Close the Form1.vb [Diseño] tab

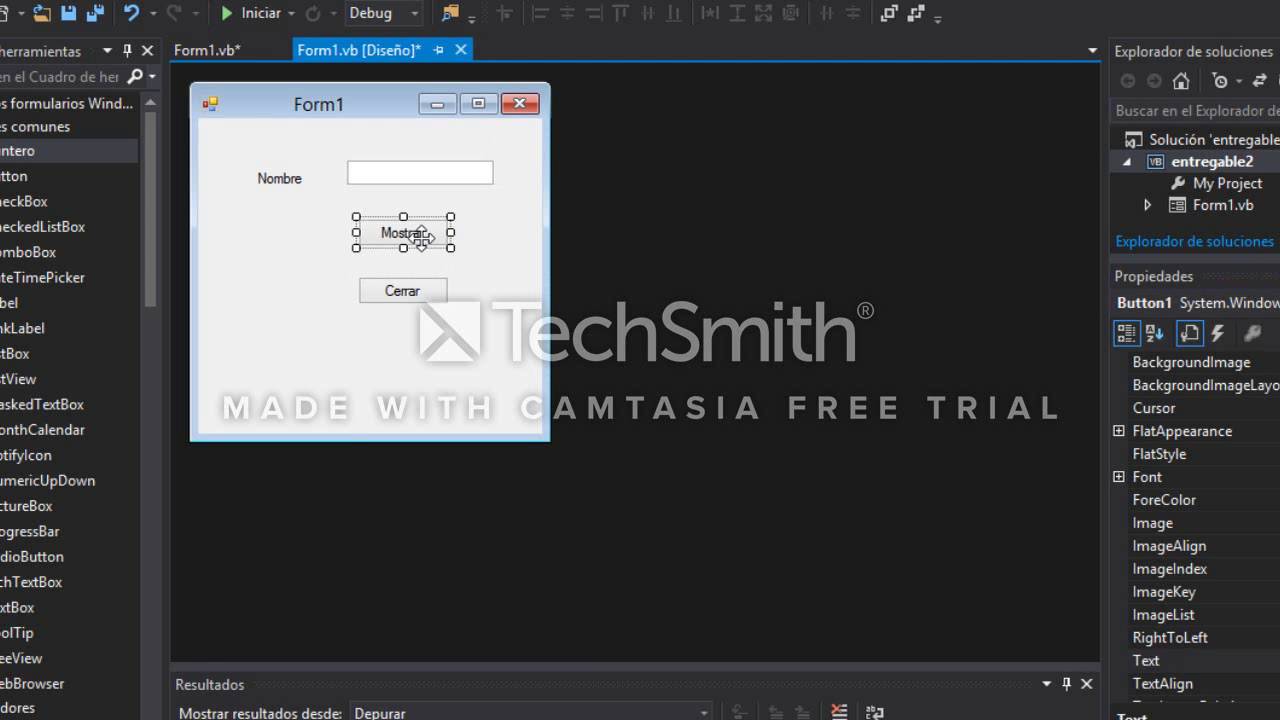pos(461,50)
